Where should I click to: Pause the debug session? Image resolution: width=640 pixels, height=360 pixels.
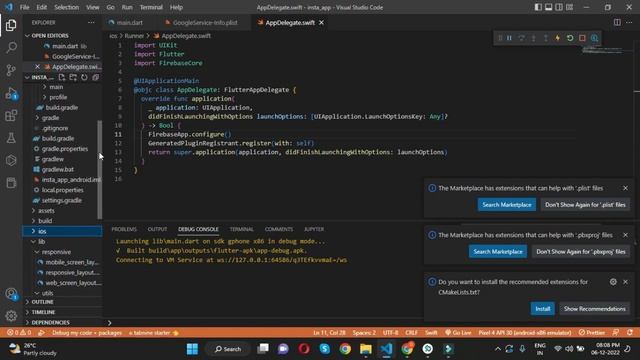(509, 38)
